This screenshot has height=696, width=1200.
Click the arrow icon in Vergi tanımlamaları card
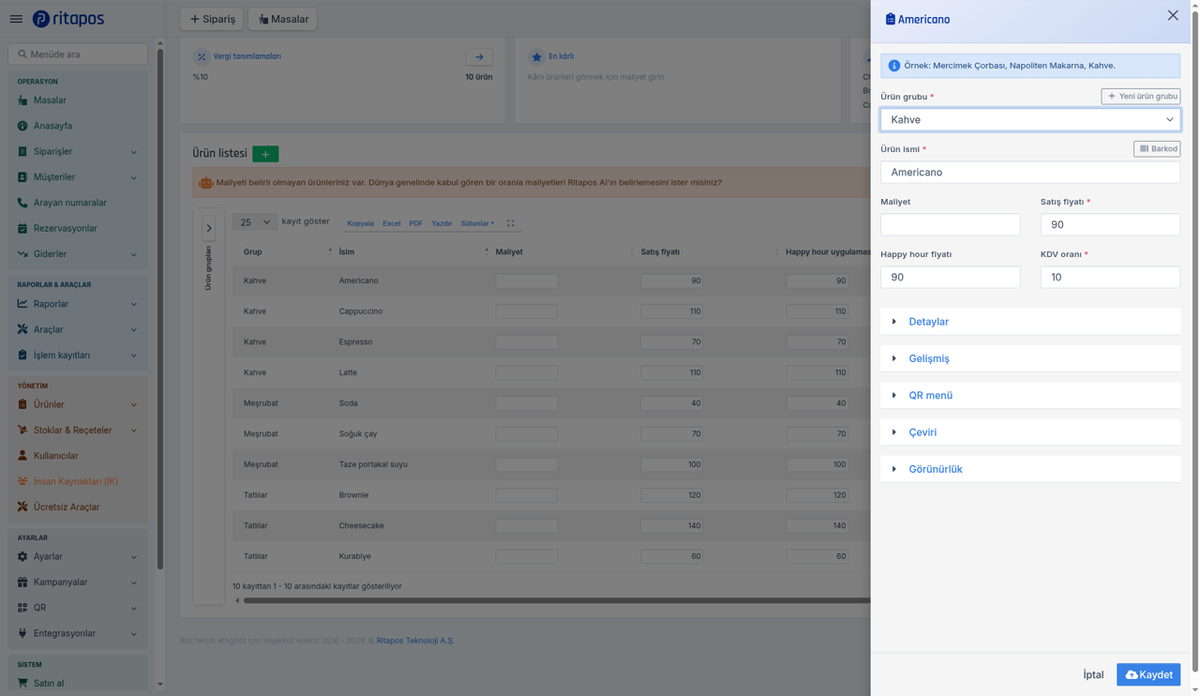pos(479,58)
